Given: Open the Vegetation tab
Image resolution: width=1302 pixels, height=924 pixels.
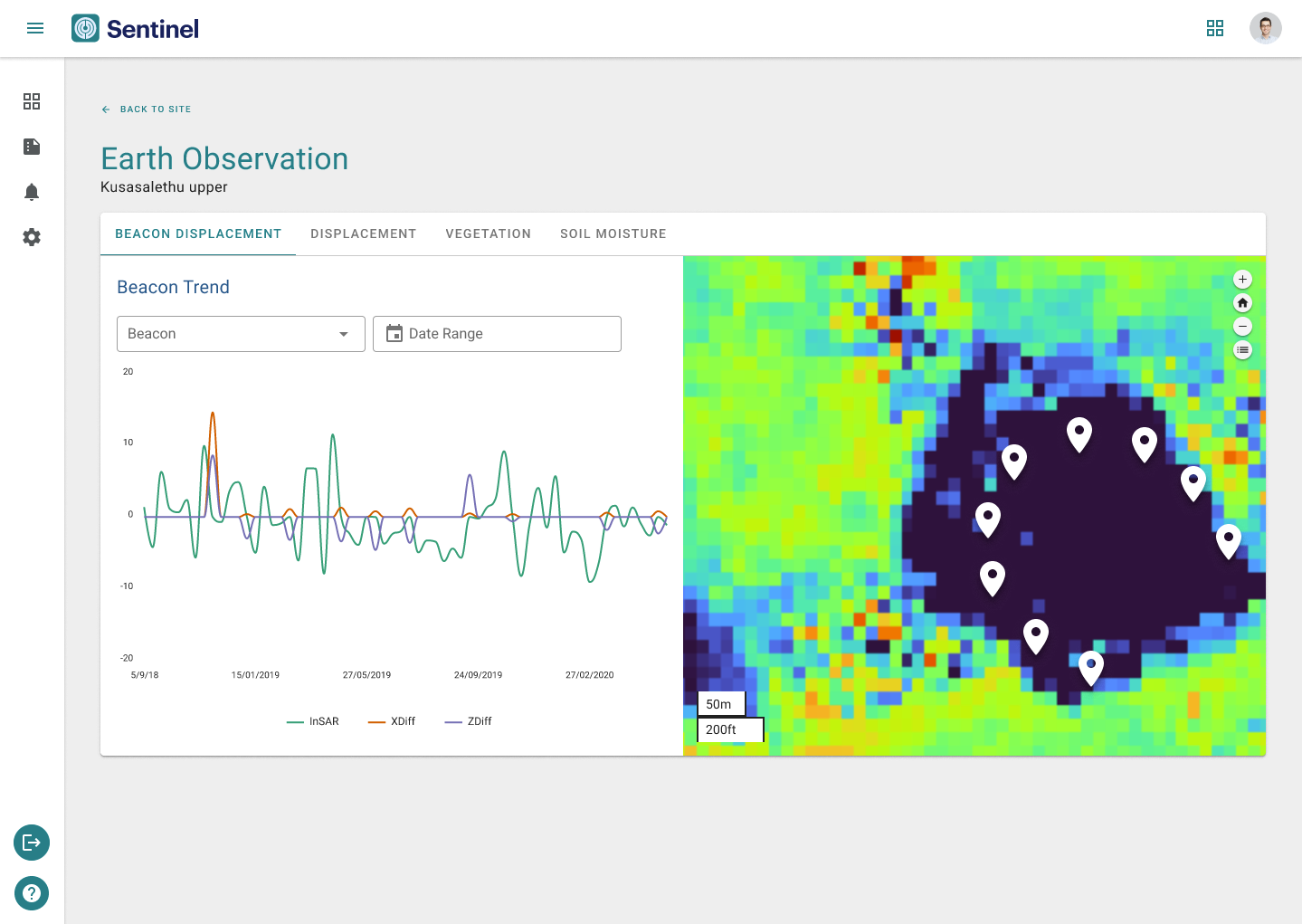Looking at the screenshot, I should point(489,233).
